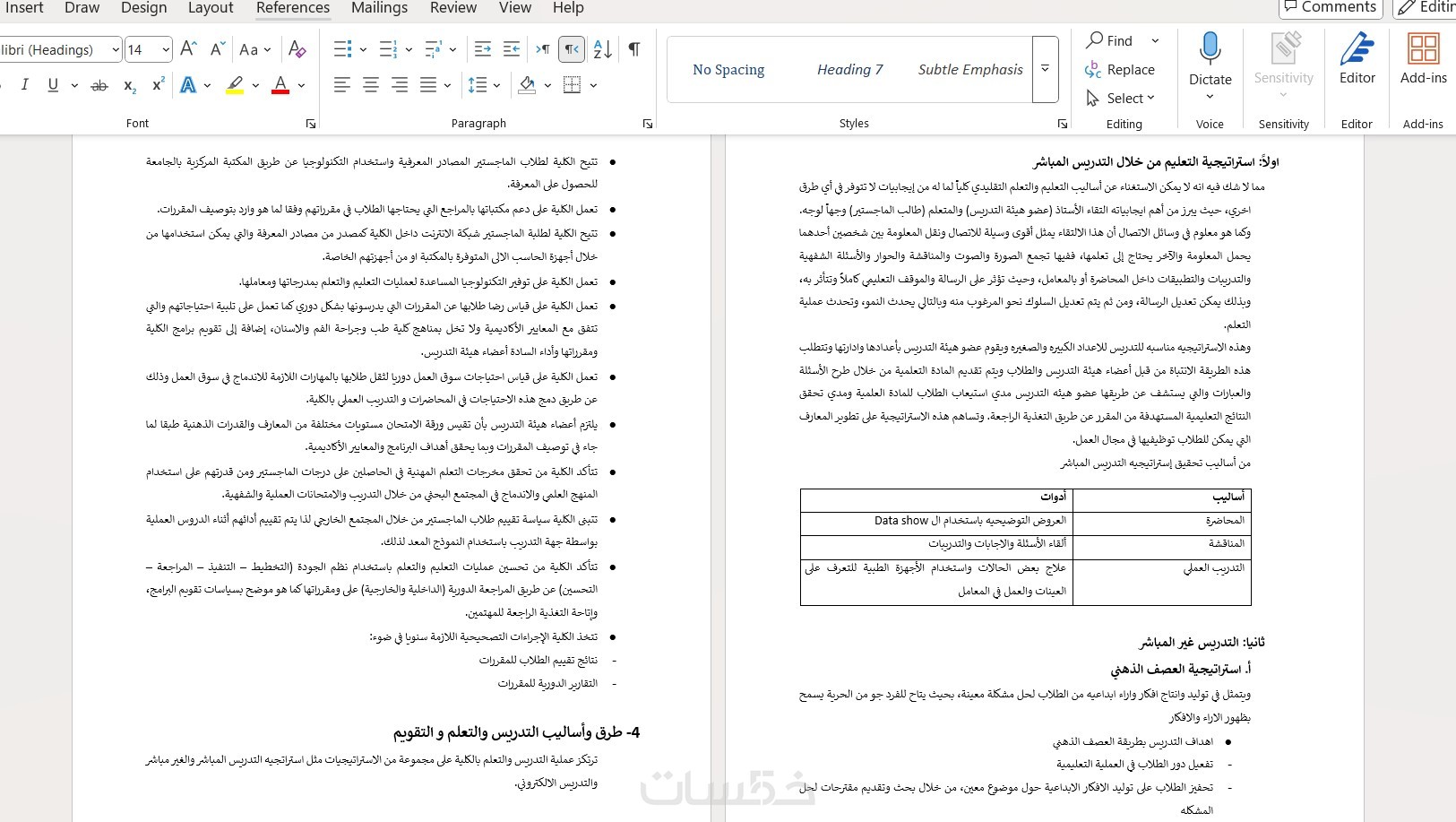Expand bullet library dropdown arrow
1456x822 pixels.
[363, 49]
